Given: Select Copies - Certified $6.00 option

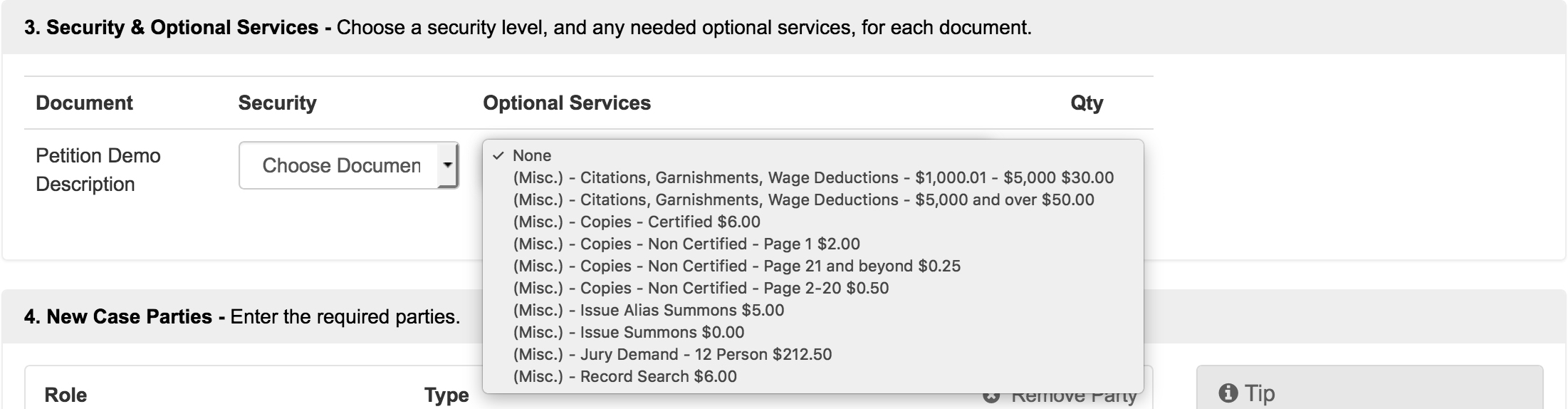Looking at the screenshot, I should (812, 222).
